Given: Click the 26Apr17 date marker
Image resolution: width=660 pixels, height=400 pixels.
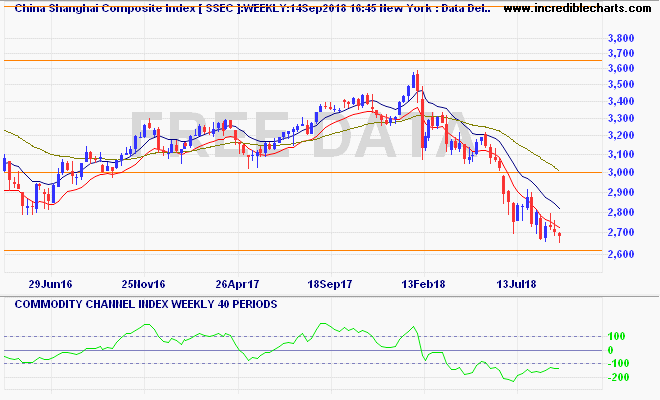Looking at the screenshot, I should coord(238,283).
